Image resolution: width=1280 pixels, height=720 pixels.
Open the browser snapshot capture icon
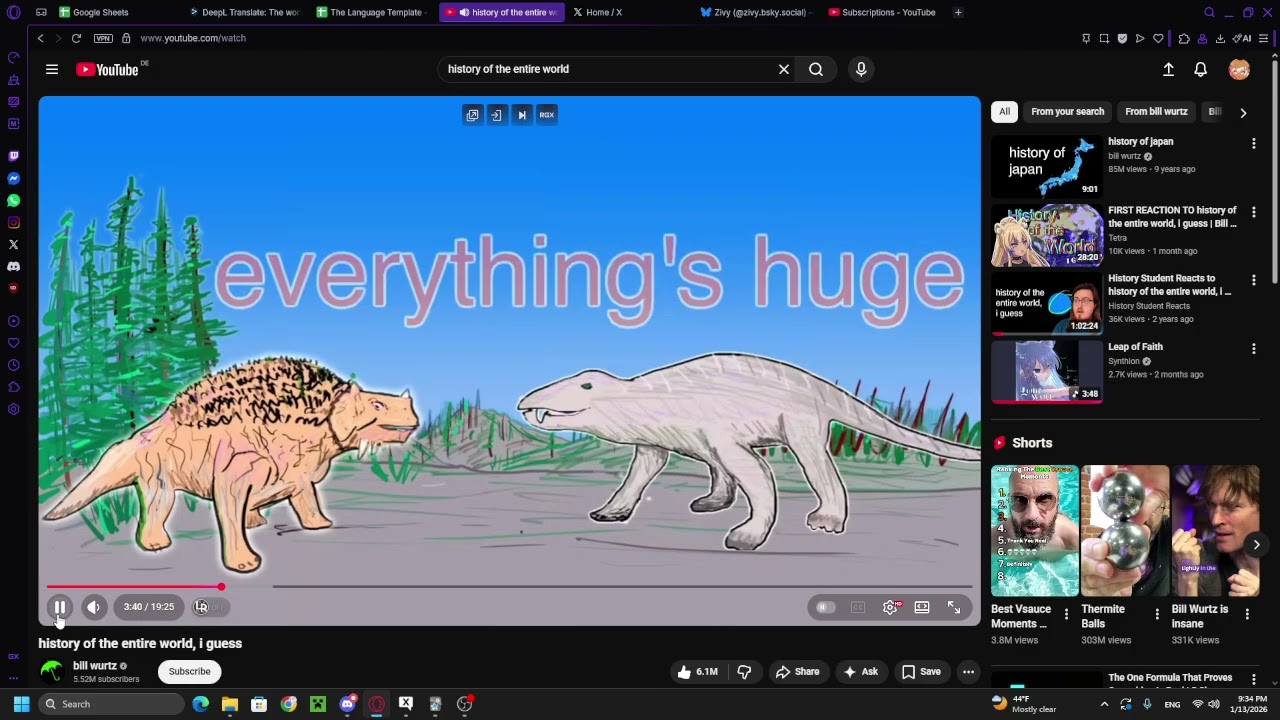(1104, 38)
